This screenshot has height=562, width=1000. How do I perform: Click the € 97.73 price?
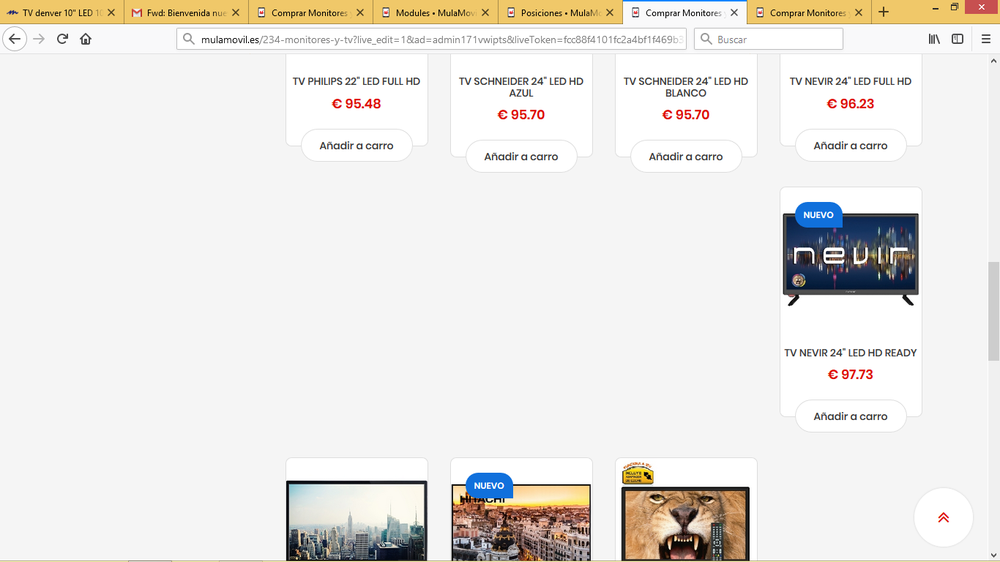pyautogui.click(x=850, y=374)
